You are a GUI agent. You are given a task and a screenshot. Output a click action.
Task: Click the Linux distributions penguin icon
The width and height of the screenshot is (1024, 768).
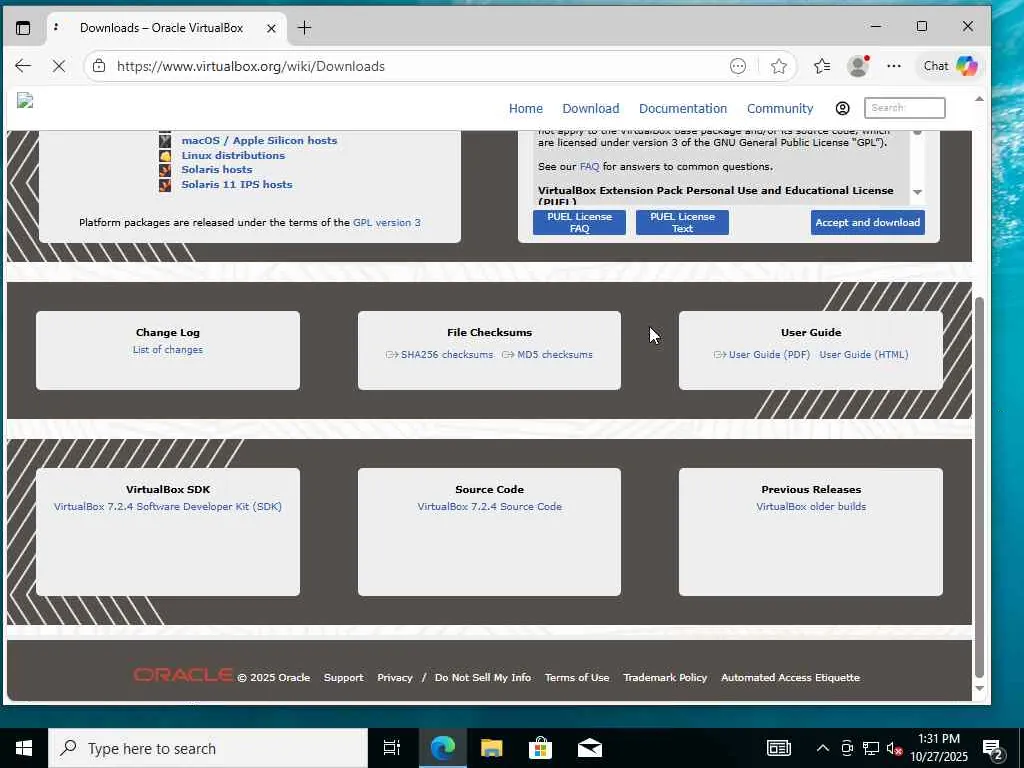pos(165,155)
